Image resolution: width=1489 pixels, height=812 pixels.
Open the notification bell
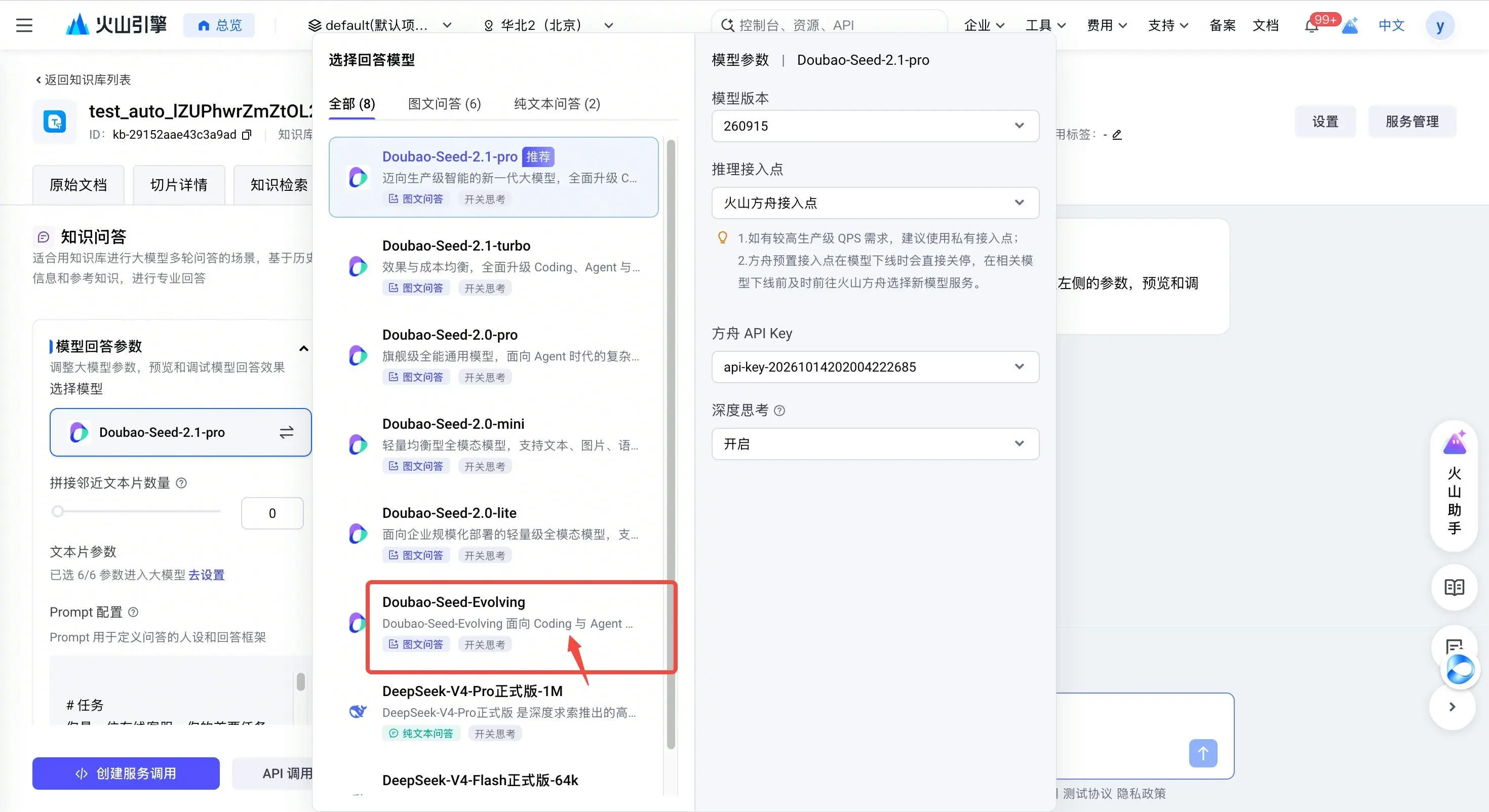pos(1311,26)
